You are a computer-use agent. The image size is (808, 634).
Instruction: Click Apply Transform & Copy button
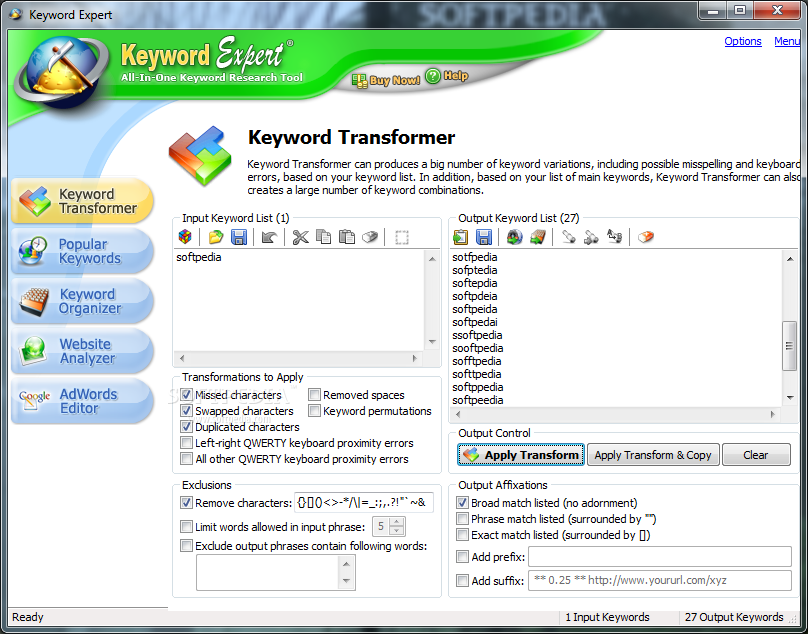pyautogui.click(x=653, y=455)
